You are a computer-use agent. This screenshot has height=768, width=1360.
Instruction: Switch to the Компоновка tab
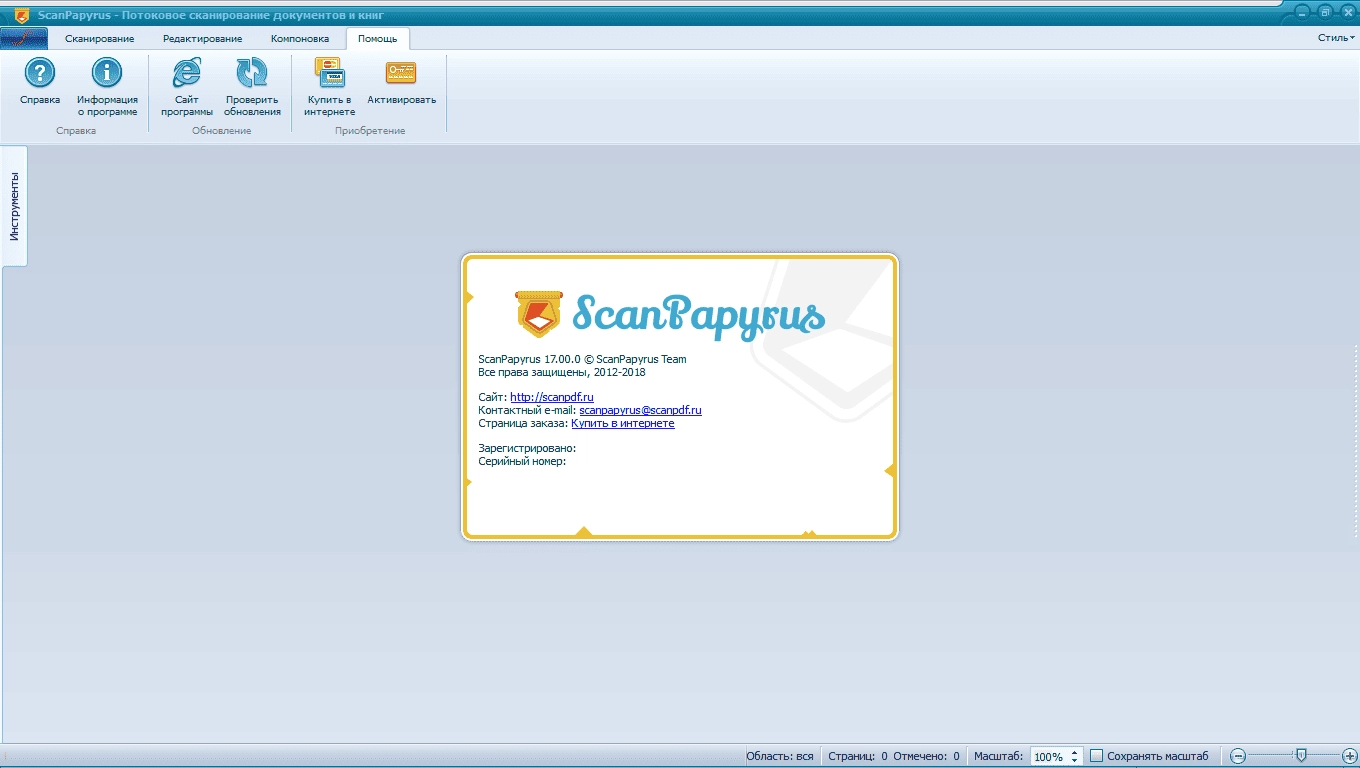pos(300,38)
